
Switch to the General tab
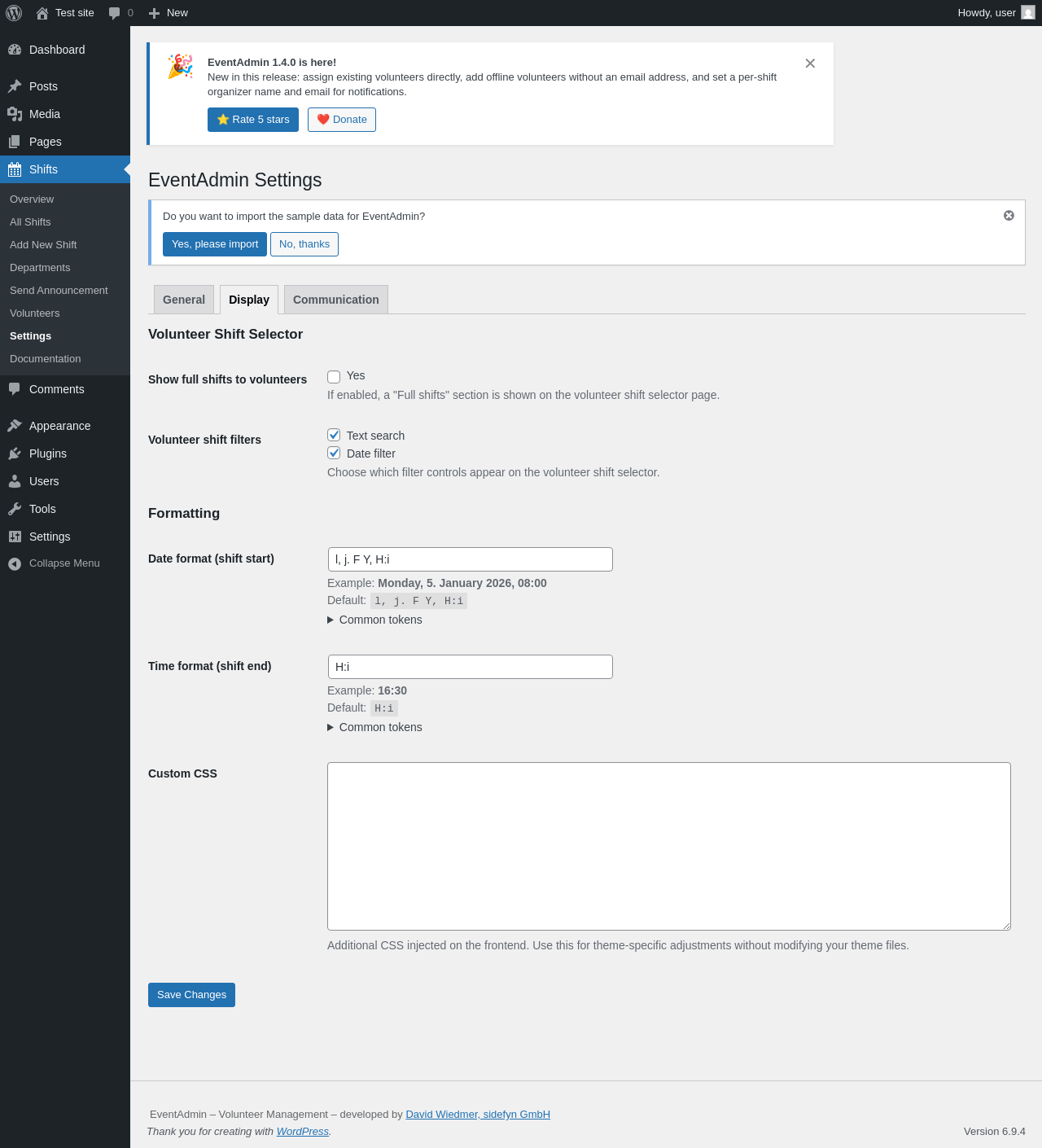pyautogui.click(x=184, y=300)
